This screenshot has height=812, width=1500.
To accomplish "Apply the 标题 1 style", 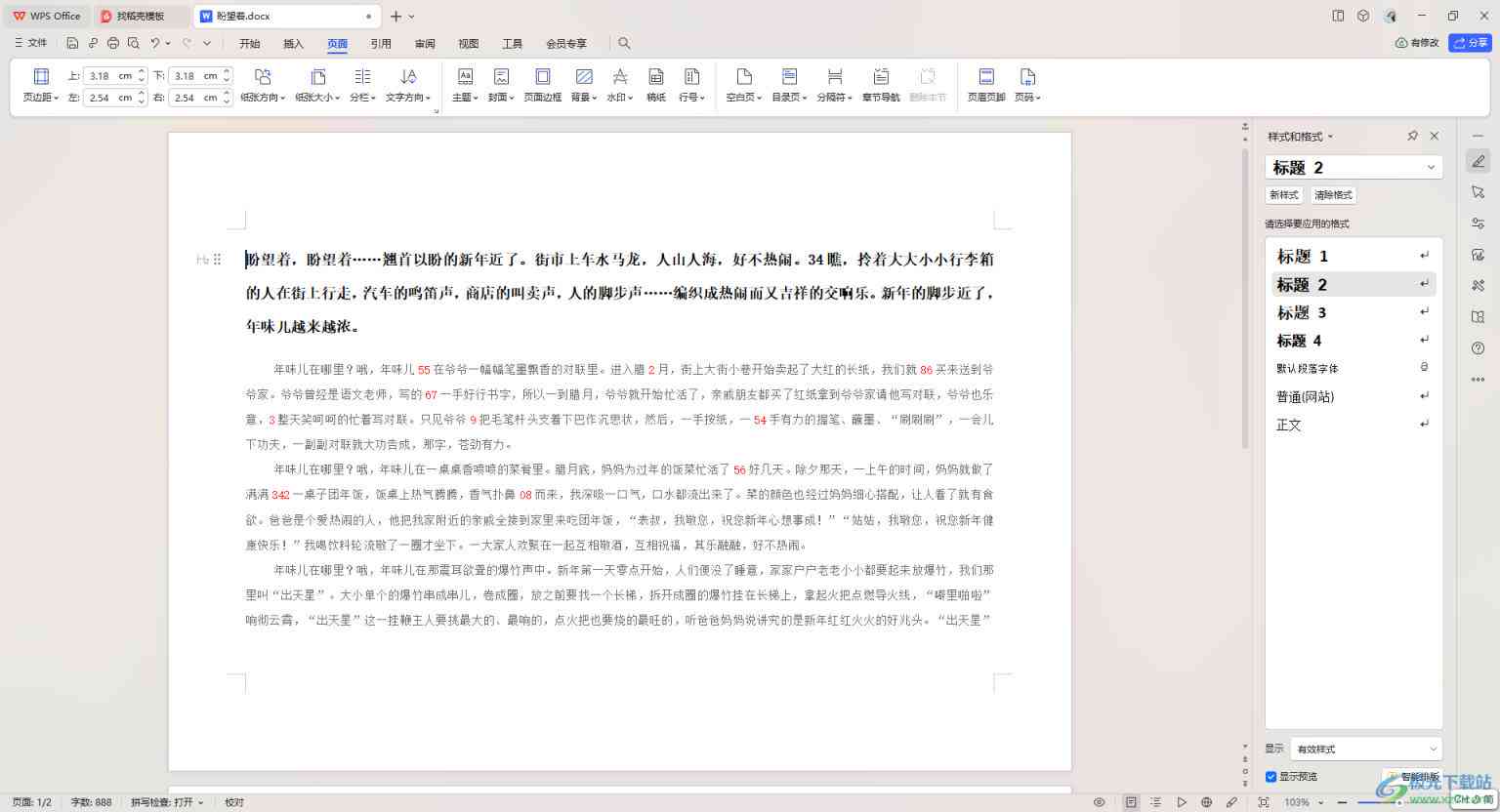I will pyautogui.click(x=1353, y=256).
